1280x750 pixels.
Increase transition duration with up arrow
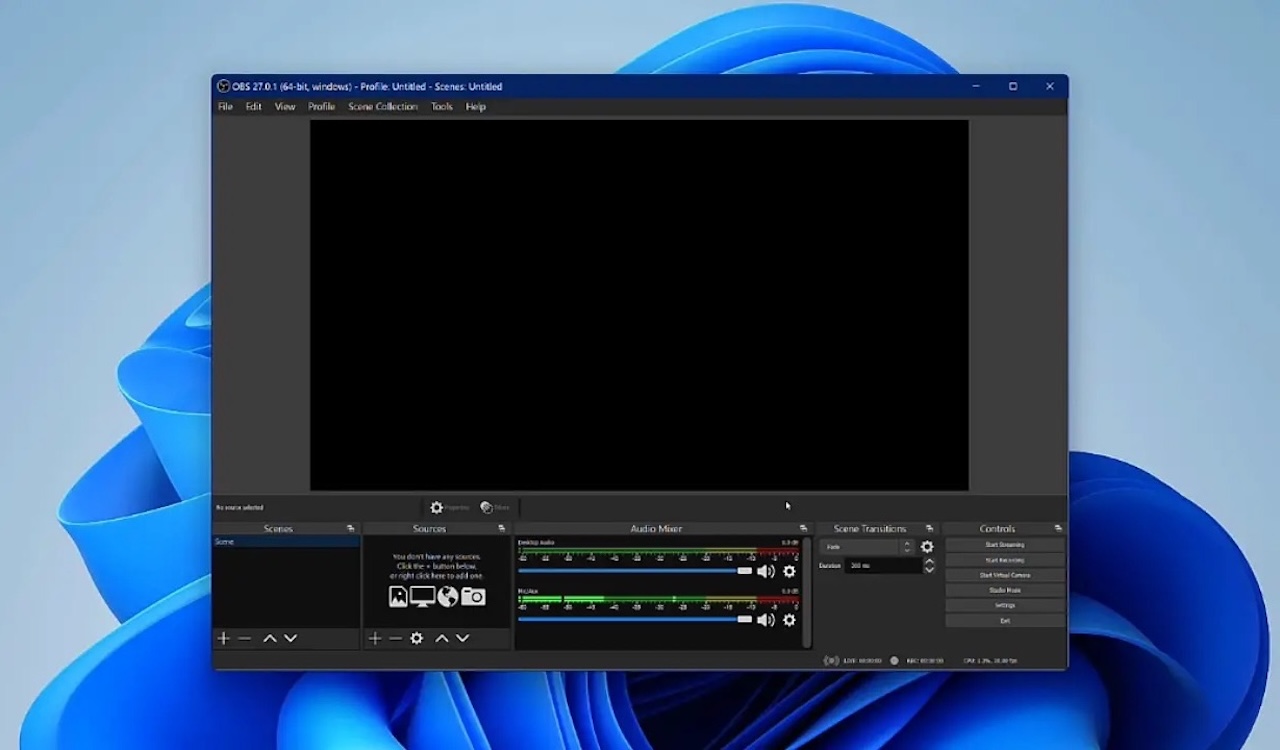click(929, 562)
